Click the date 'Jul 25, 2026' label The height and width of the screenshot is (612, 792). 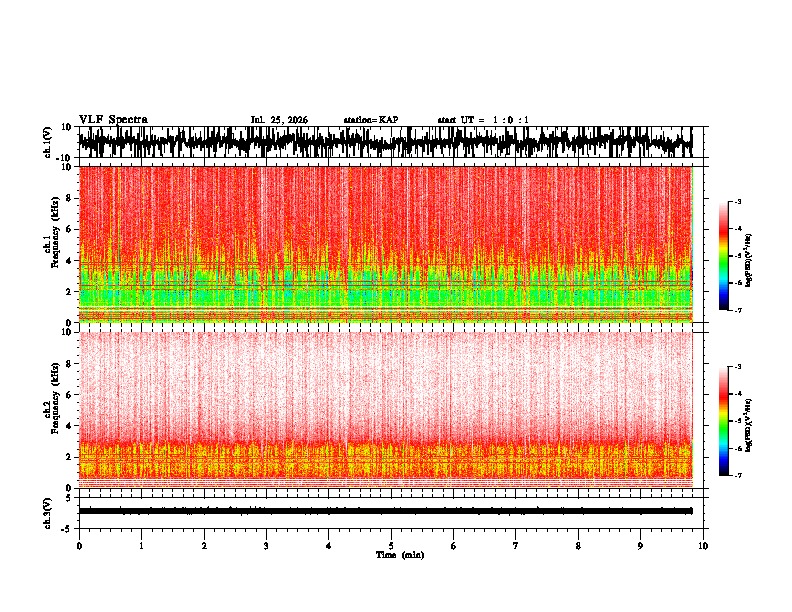[x=279, y=120]
